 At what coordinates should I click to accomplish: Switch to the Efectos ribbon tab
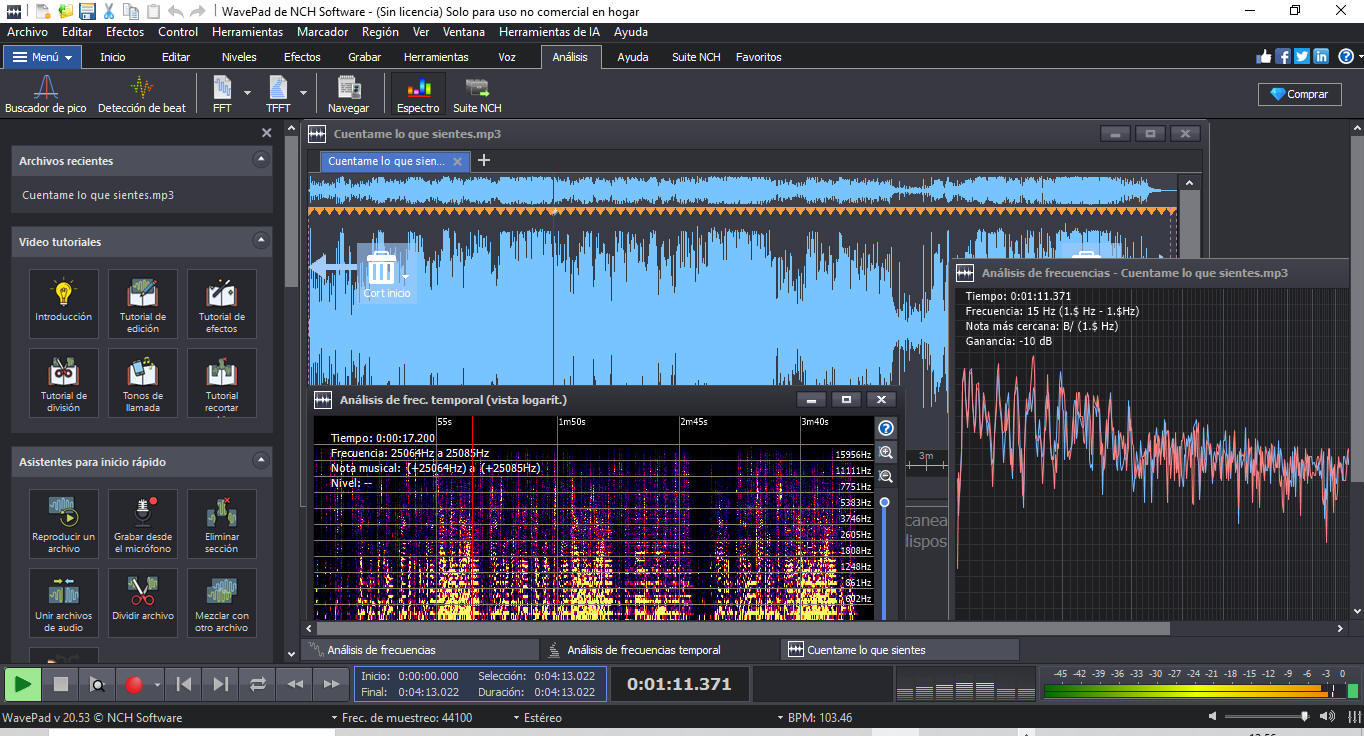point(301,57)
